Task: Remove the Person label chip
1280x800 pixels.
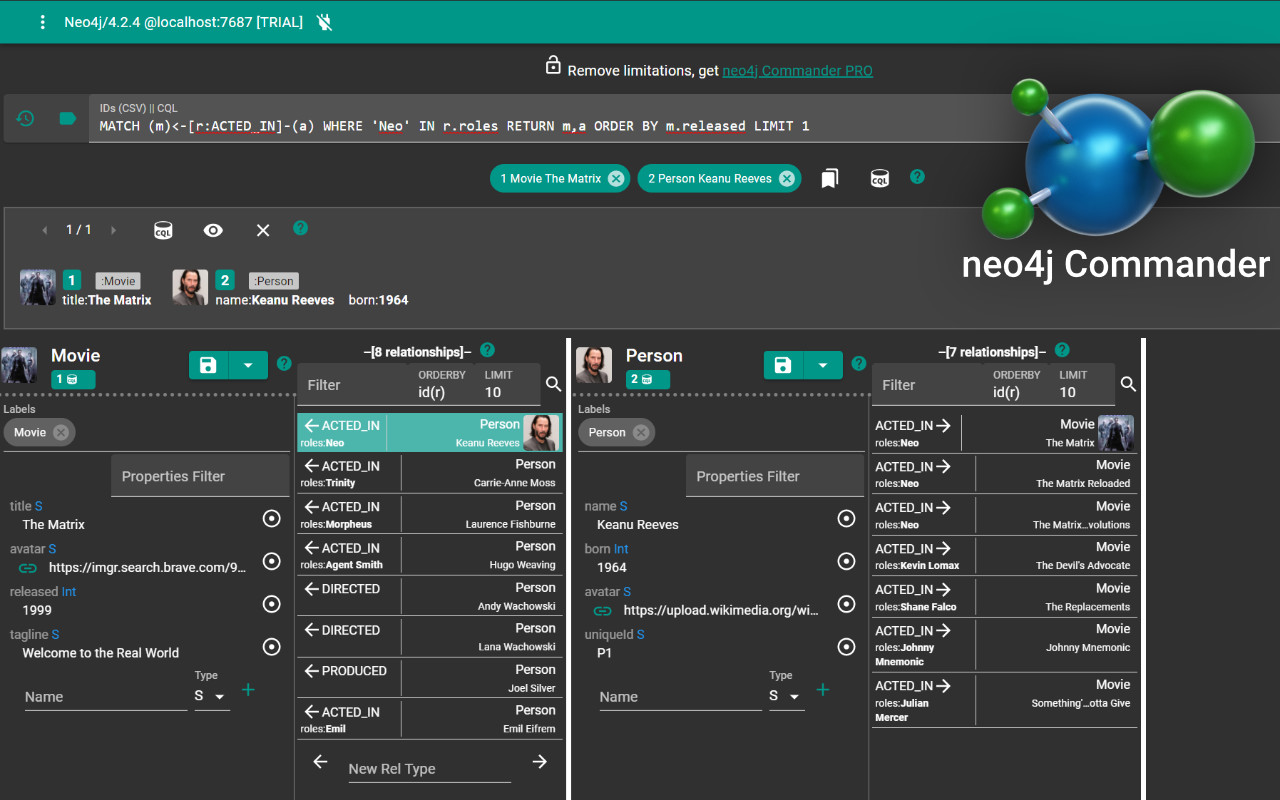Action: (x=641, y=432)
